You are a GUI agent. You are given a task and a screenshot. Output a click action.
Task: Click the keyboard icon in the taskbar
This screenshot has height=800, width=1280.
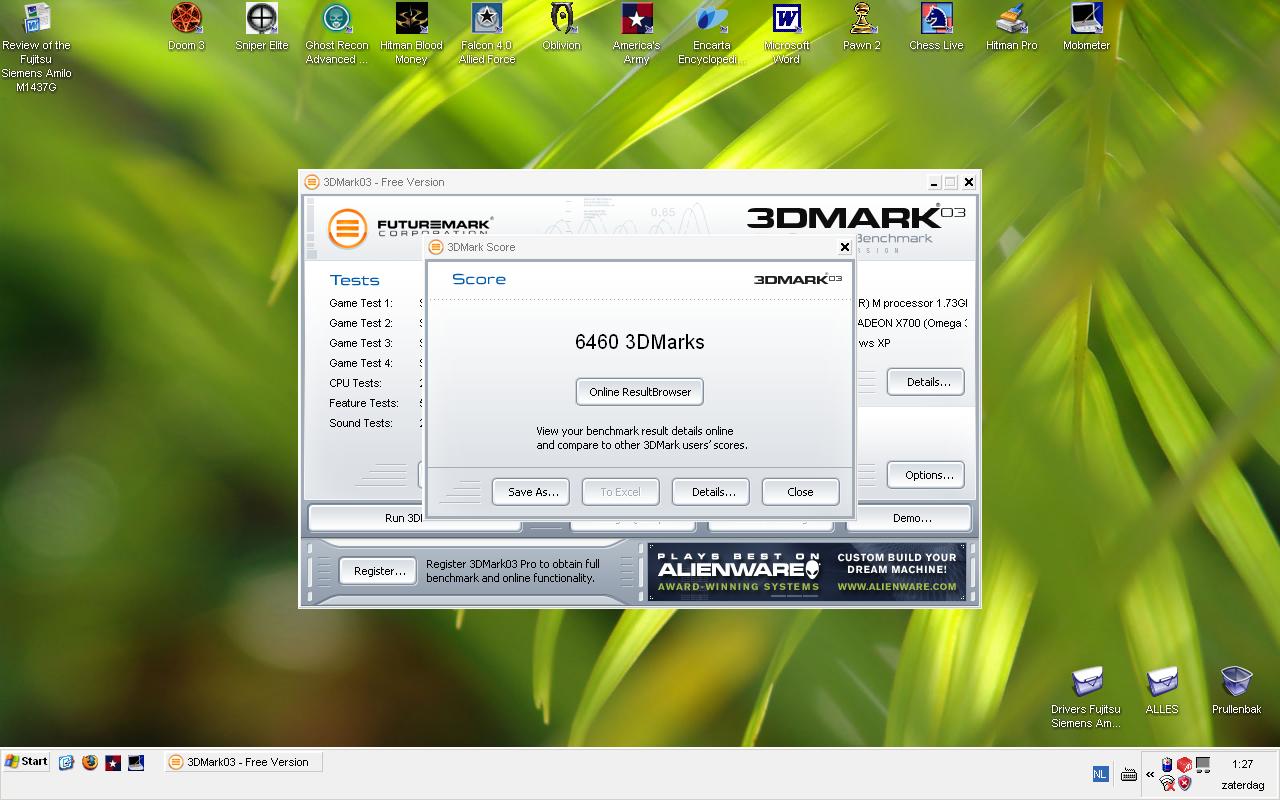1128,774
